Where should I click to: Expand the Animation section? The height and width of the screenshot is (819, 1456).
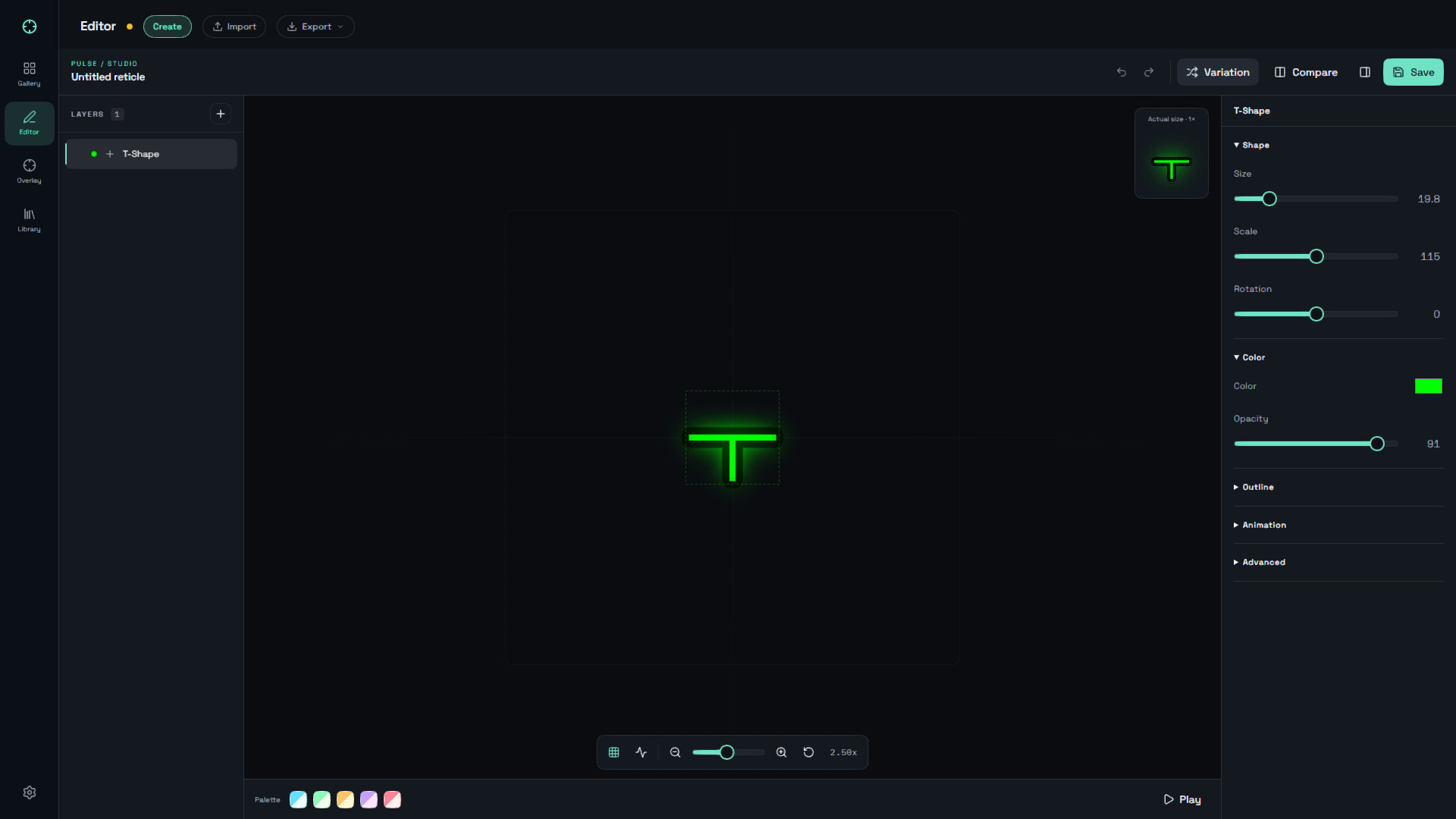tap(1260, 525)
